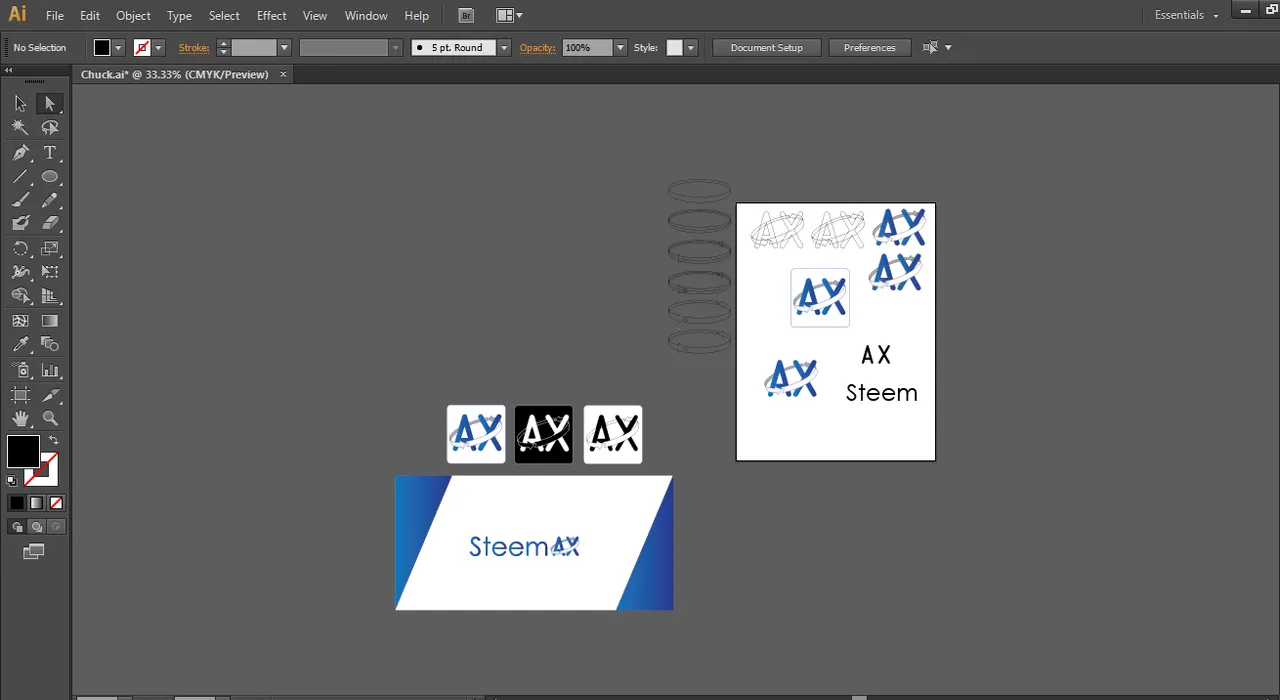Select the Eyedropper tool

tap(20, 345)
